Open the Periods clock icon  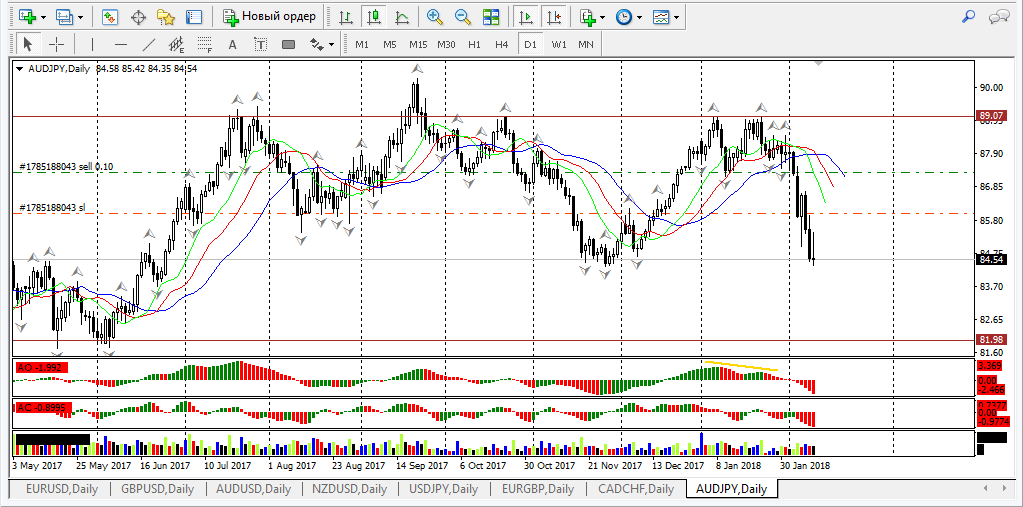pyautogui.click(x=624, y=16)
